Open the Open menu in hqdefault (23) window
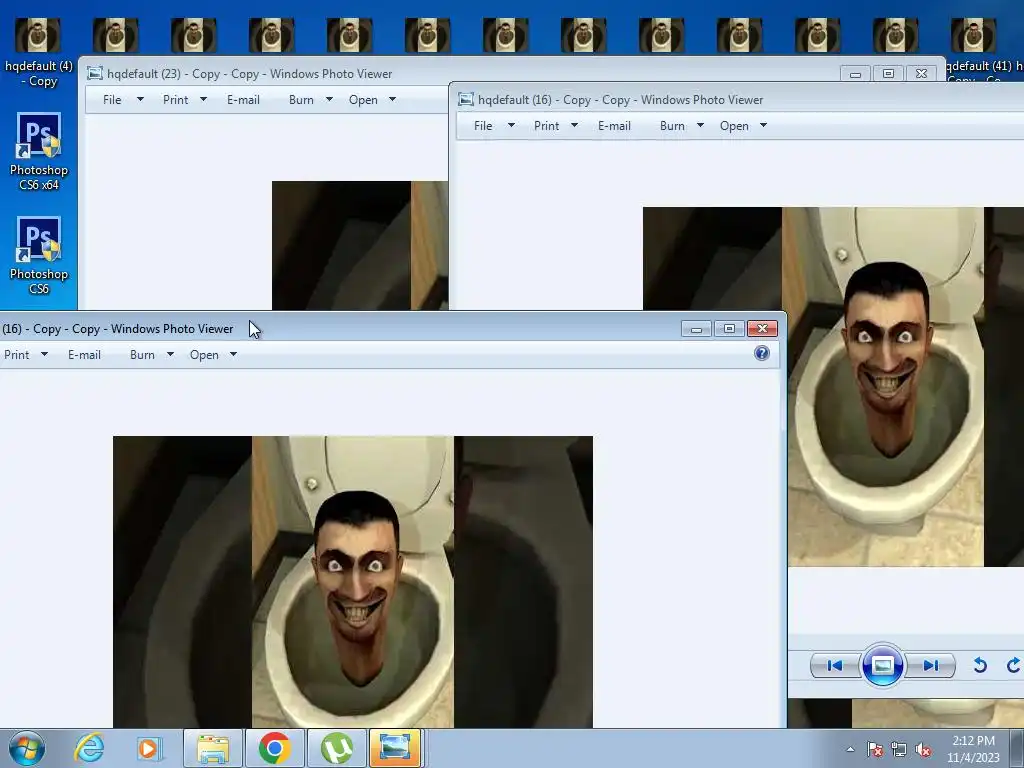The image size is (1024, 768). tap(363, 100)
